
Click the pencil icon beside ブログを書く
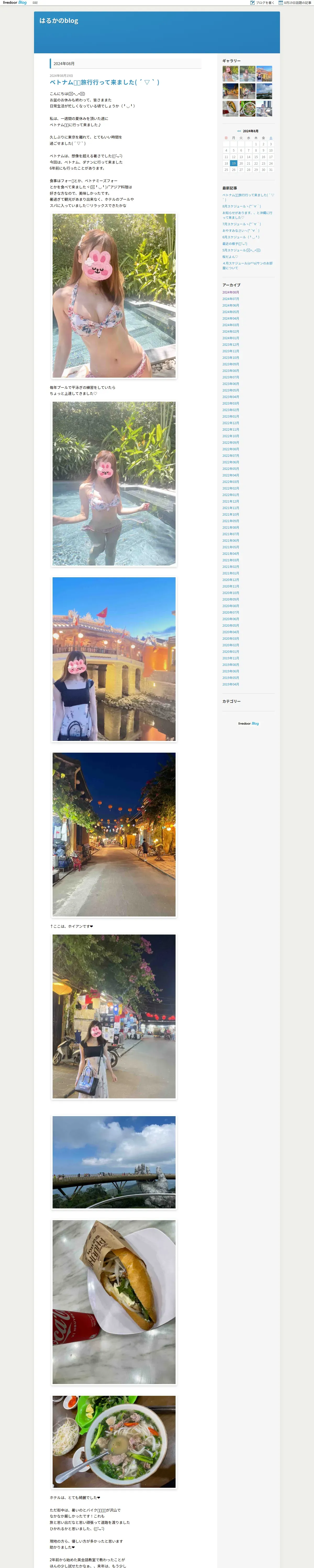click(253, 2)
